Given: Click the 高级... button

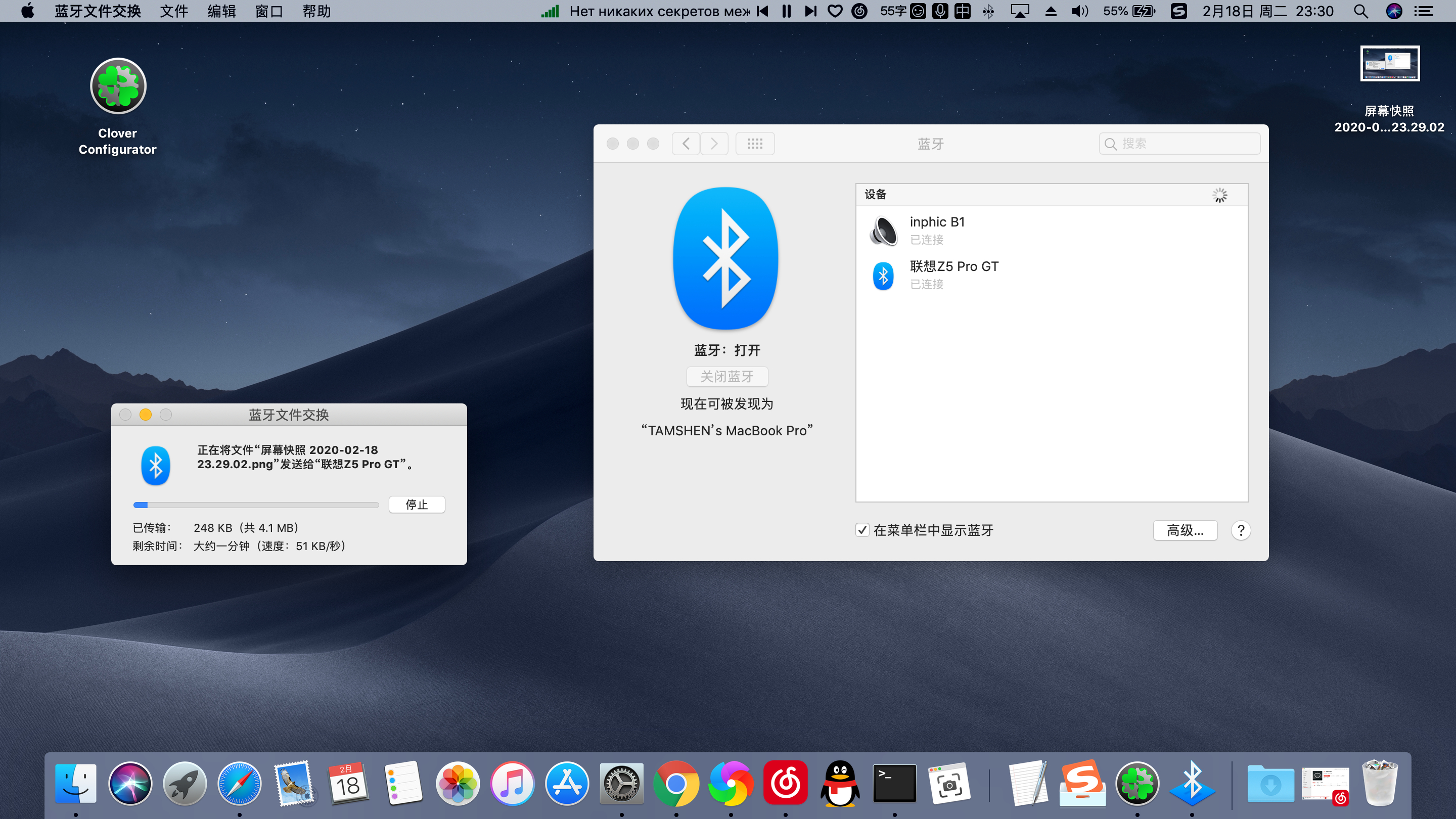Looking at the screenshot, I should tap(1185, 530).
